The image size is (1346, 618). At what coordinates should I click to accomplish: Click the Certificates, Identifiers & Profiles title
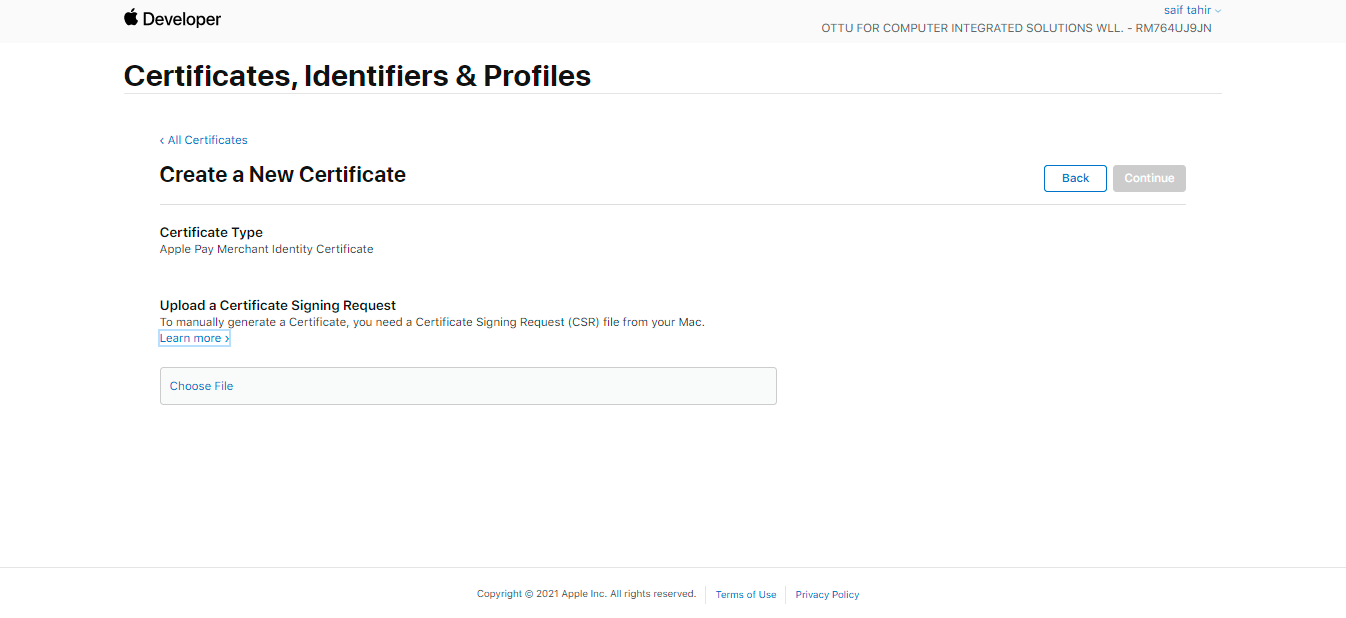click(x=357, y=75)
